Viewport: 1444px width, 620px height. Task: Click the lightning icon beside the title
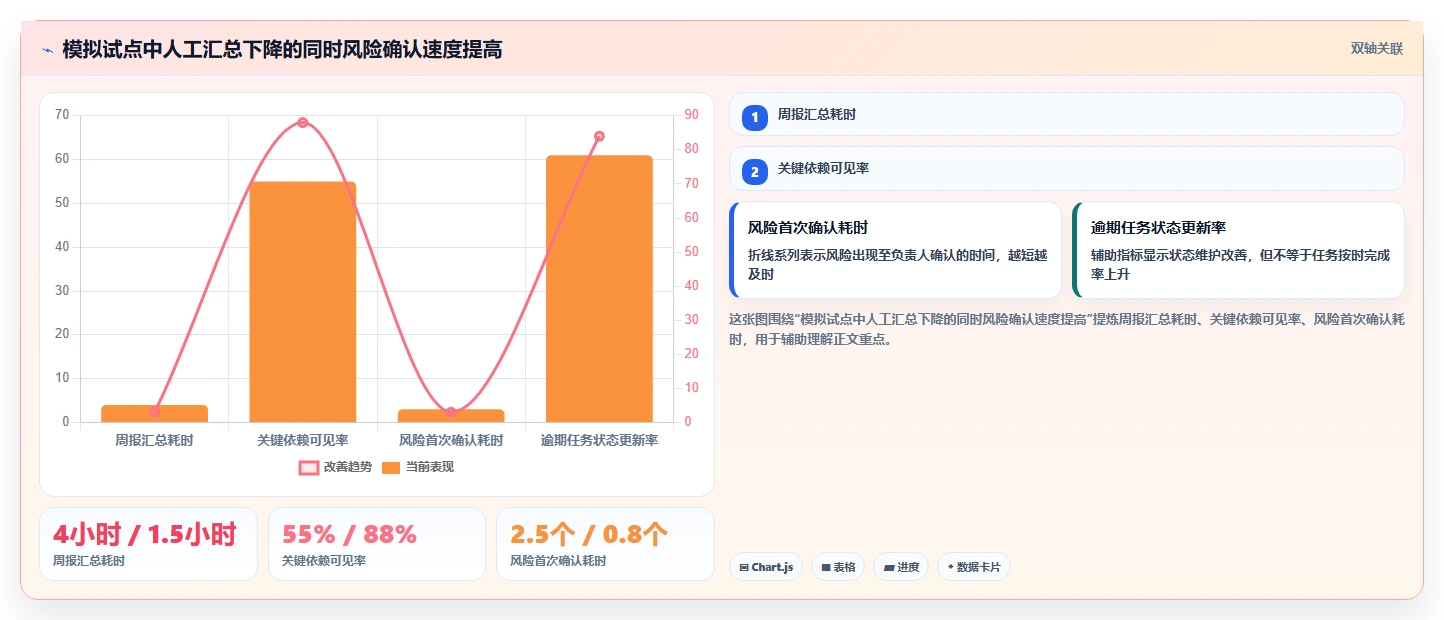click(47, 49)
